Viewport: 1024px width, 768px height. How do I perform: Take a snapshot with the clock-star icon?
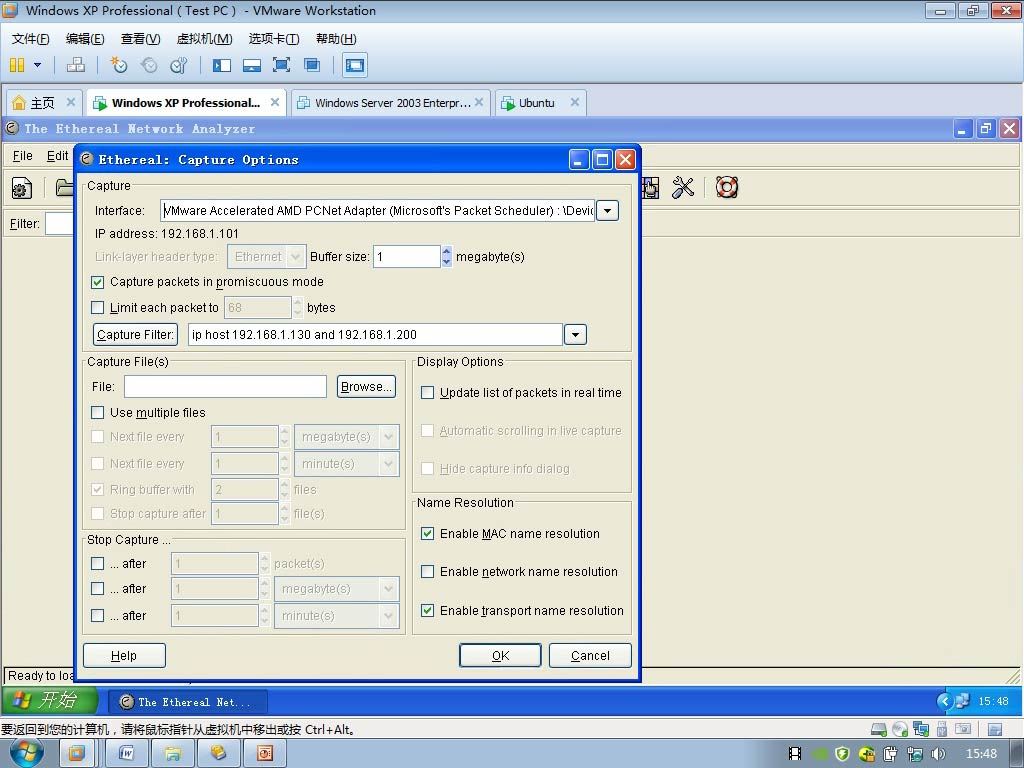pos(118,65)
